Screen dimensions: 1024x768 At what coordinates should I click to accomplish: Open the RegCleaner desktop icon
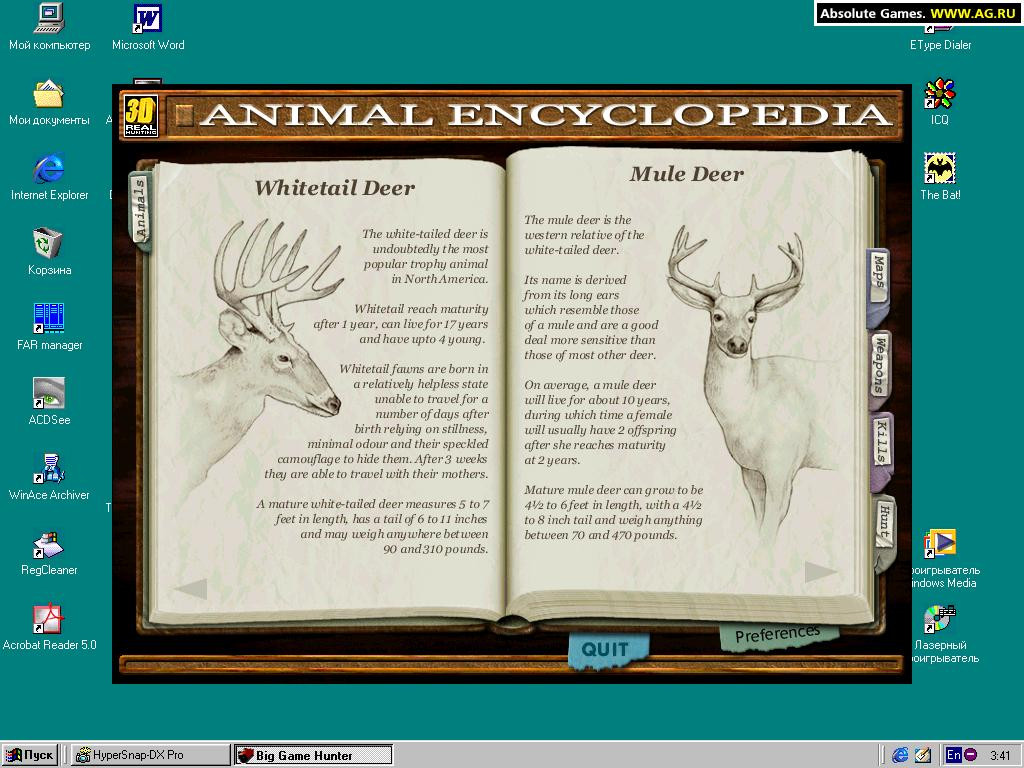[x=49, y=553]
